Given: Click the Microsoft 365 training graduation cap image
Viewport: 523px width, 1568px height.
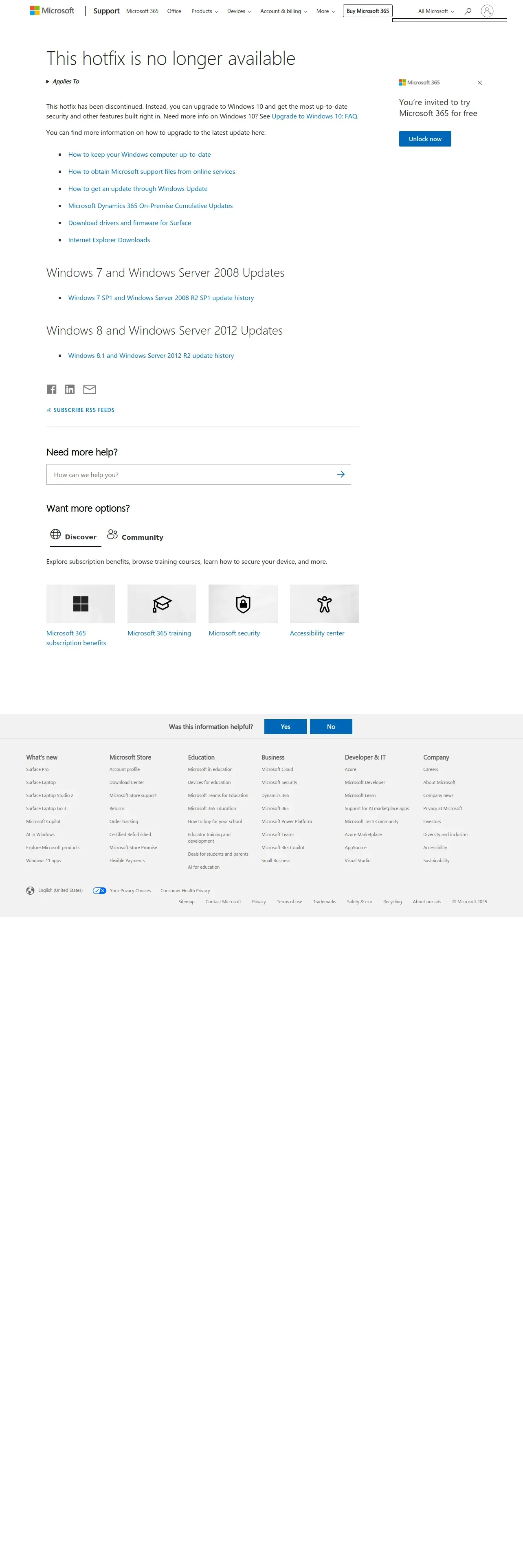Looking at the screenshot, I should pyautogui.click(x=162, y=604).
